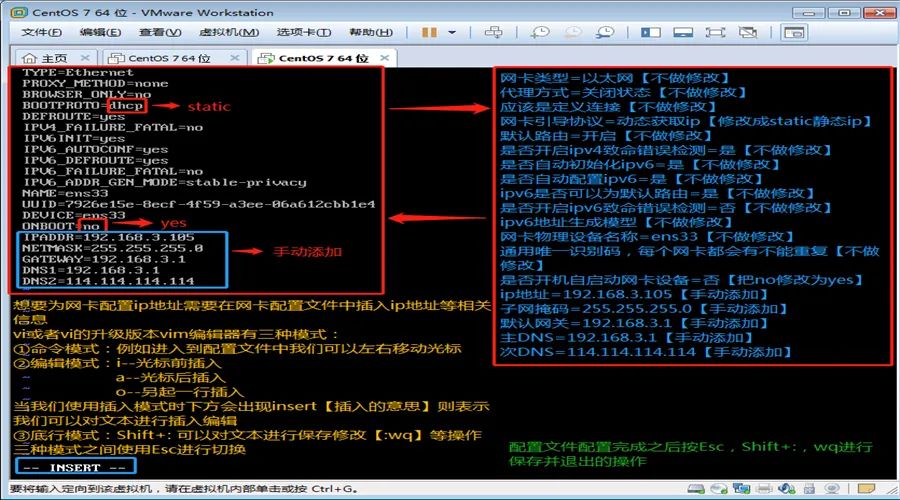This screenshot has height=500, width=900.
Task: Open the 查看(V) menu
Action: coord(160,32)
